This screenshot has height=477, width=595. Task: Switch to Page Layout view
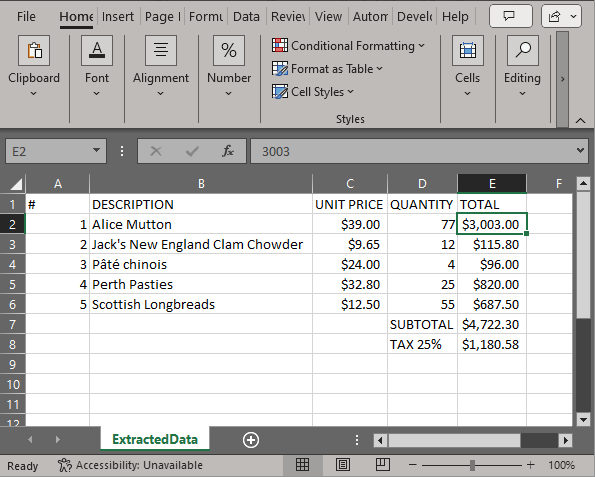[x=343, y=464]
